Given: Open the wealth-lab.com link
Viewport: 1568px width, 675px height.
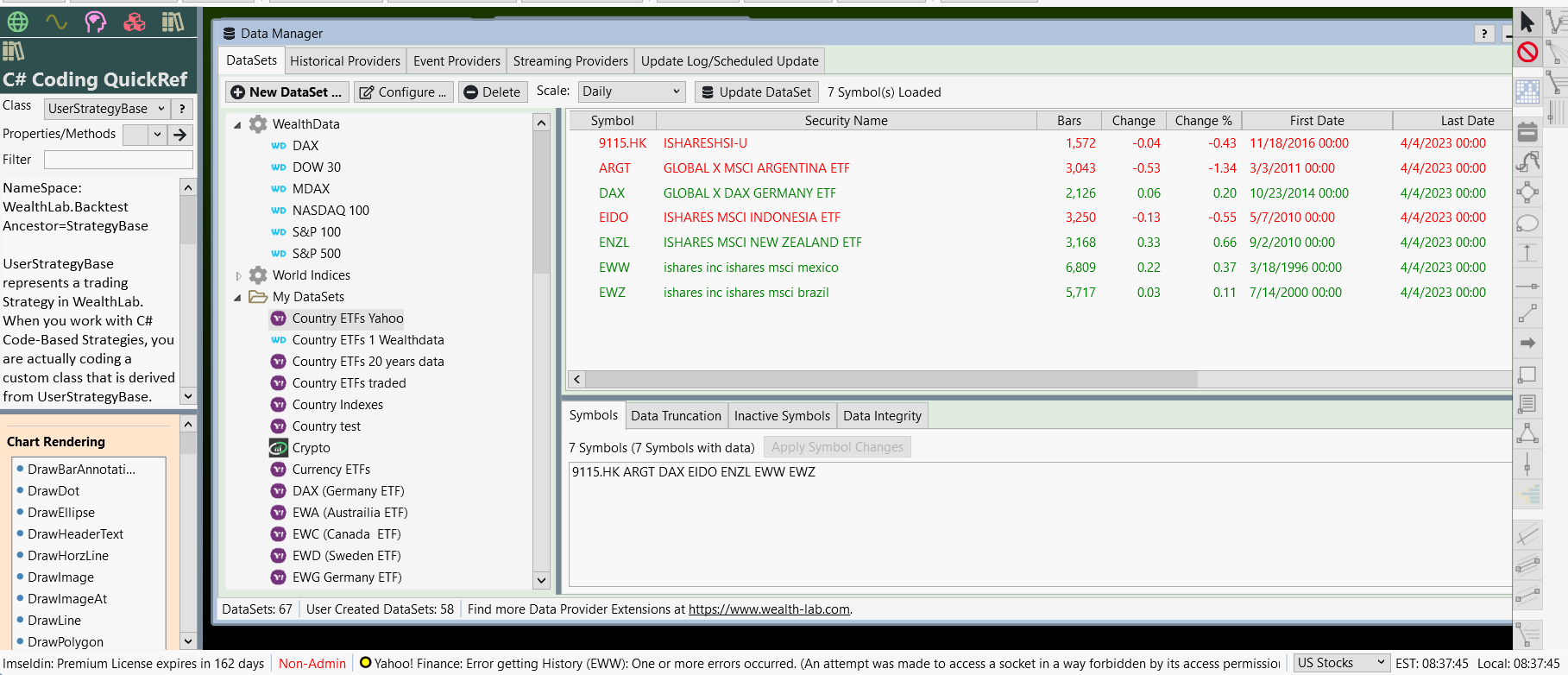Looking at the screenshot, I should pyautogui.click(x=769, y=609).
